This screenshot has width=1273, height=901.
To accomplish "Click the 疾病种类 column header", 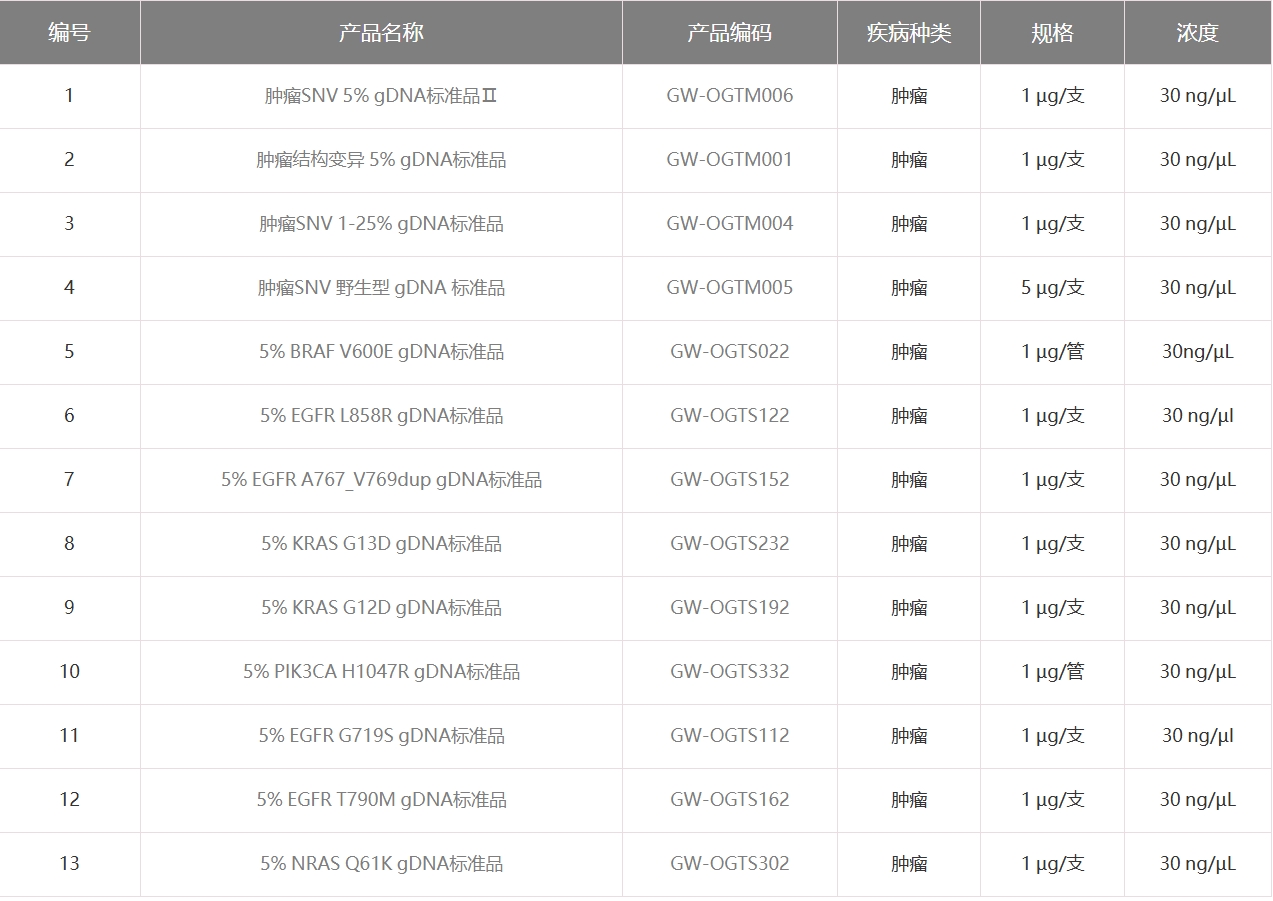I will pos(909,32).
